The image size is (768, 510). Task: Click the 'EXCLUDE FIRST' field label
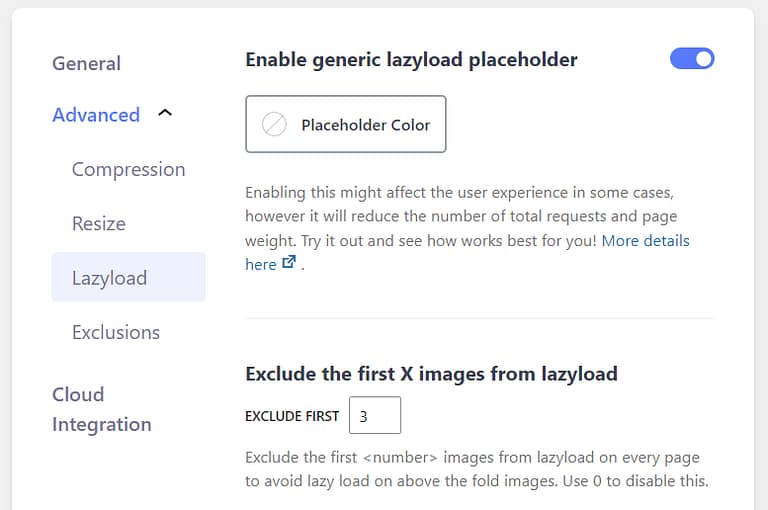292,416
